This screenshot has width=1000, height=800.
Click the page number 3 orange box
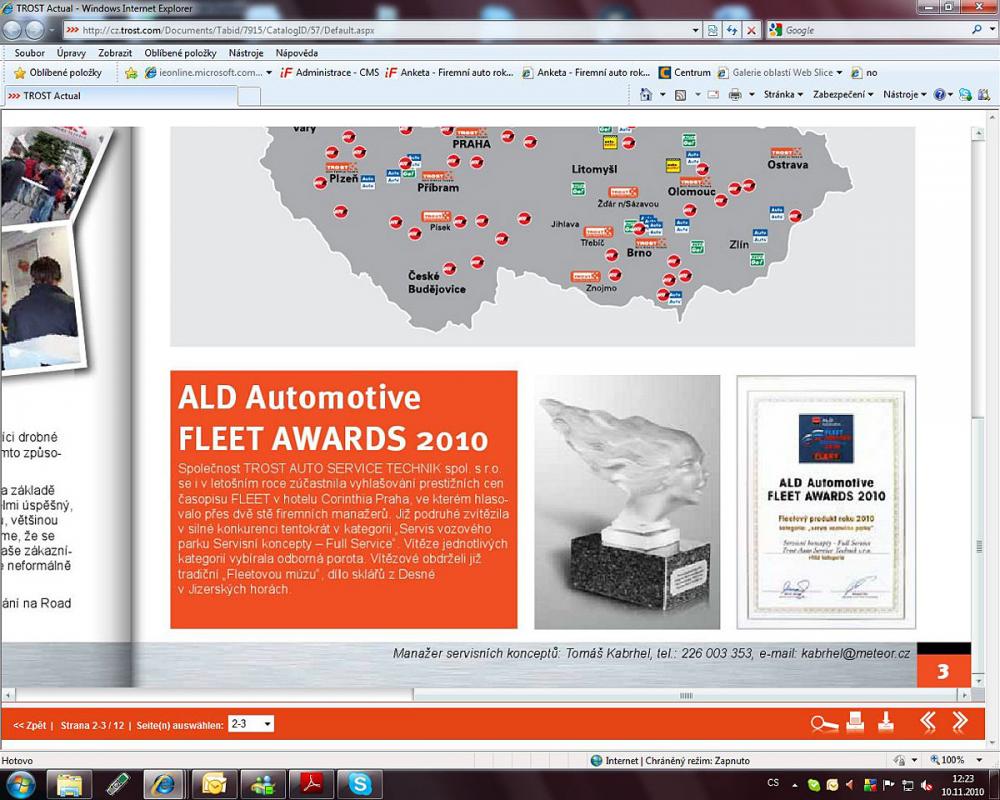pyautogui.click(x=943, y=671)
